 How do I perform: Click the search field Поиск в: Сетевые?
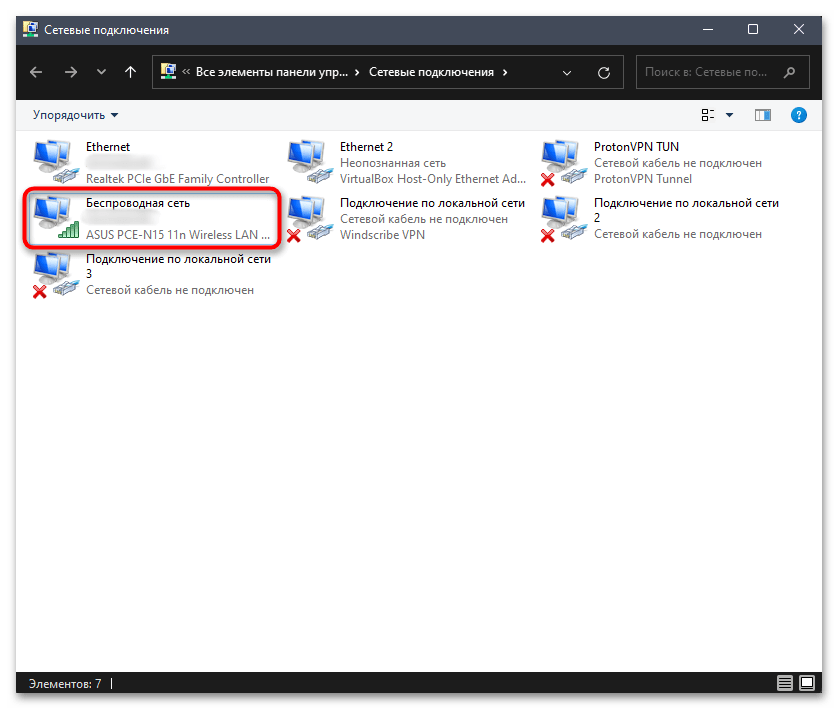click(x=710, y=73)
